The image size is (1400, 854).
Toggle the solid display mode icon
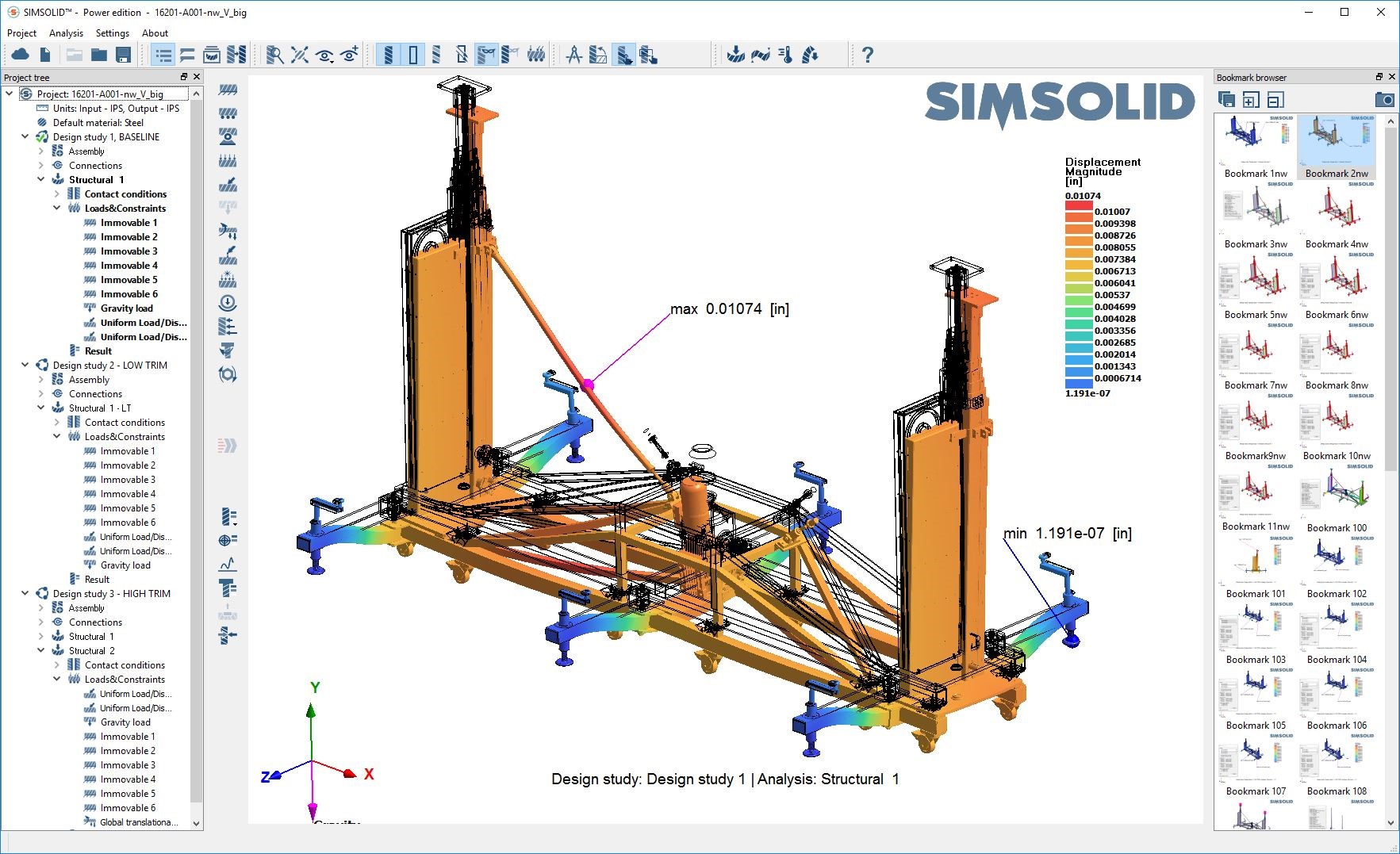click(389, 54)
